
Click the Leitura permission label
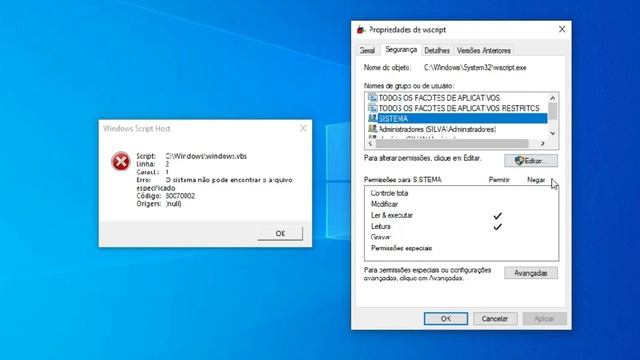tap(380, 226)
